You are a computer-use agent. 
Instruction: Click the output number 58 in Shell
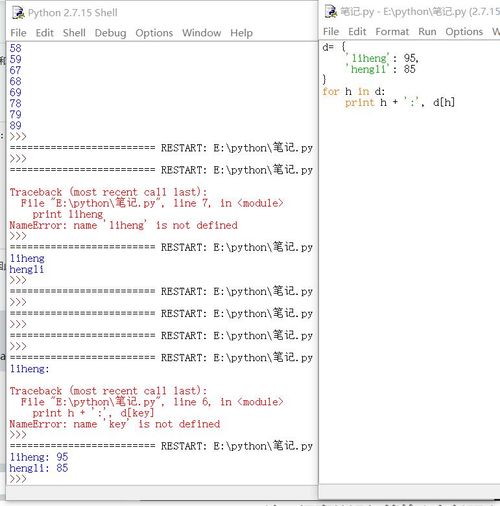(15, 48)
